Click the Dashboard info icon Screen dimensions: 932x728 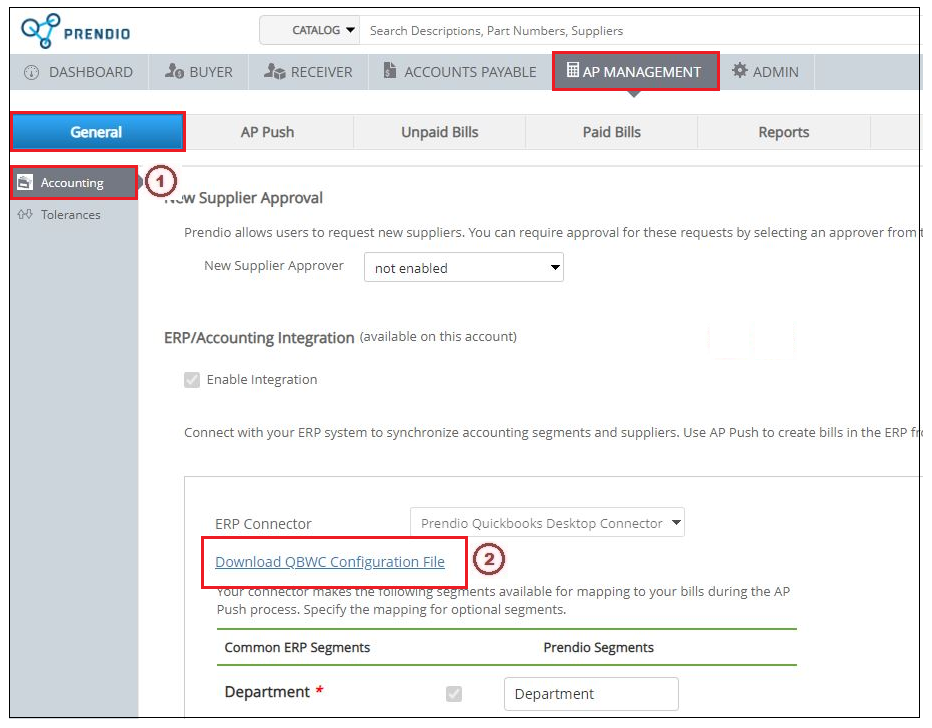pyautogui.click(x=31, y=71)
